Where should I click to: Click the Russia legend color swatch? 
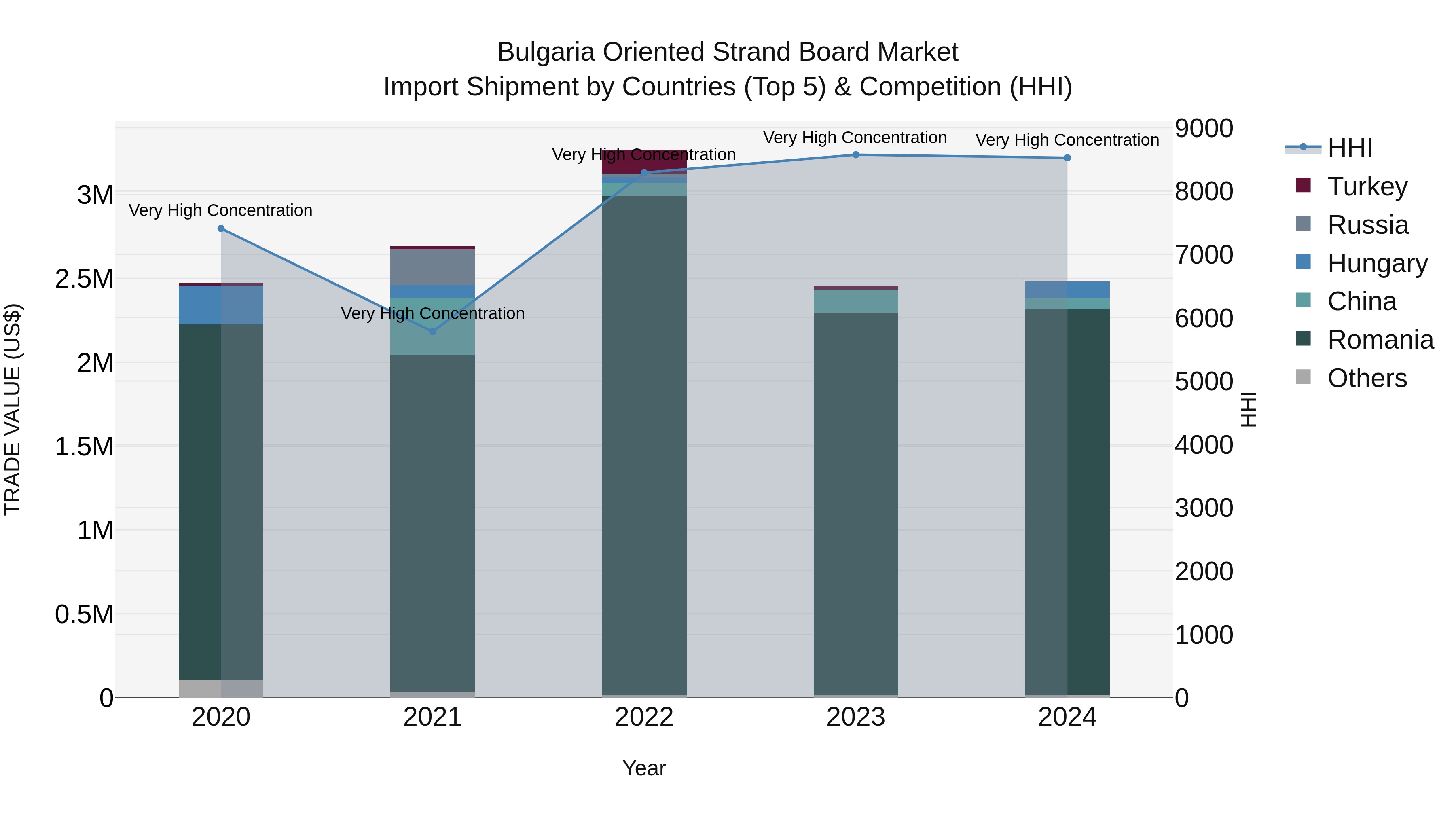[1304, 224]
